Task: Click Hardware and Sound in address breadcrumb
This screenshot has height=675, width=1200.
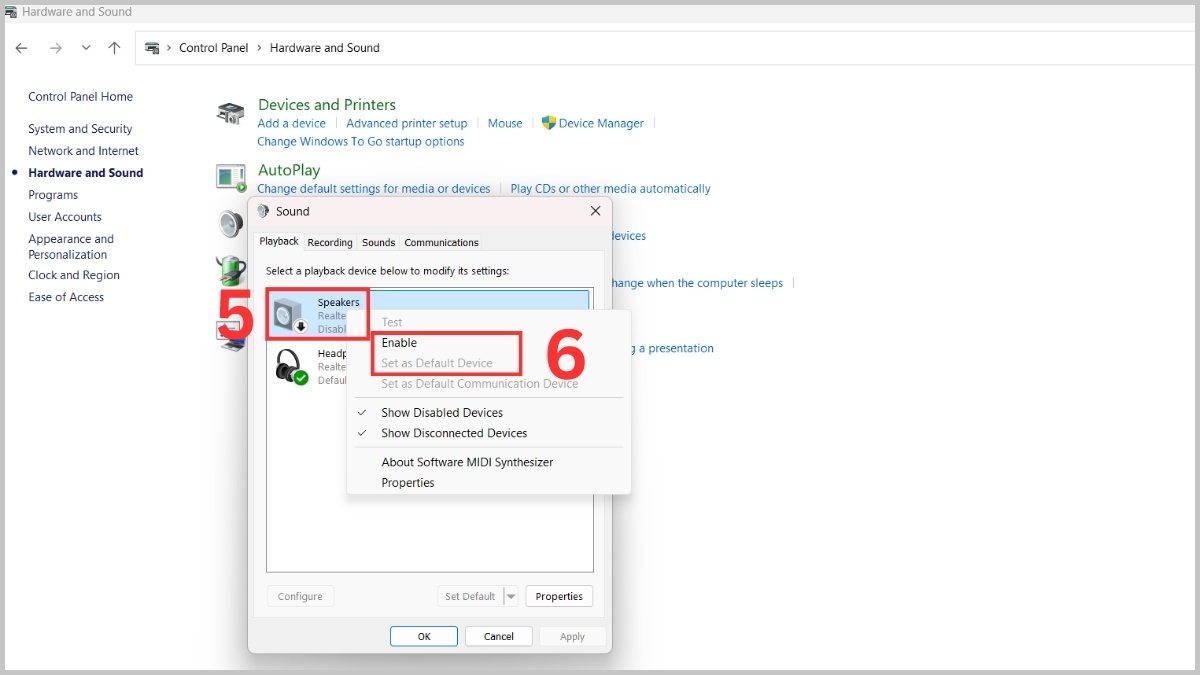Action: (325, 48)
